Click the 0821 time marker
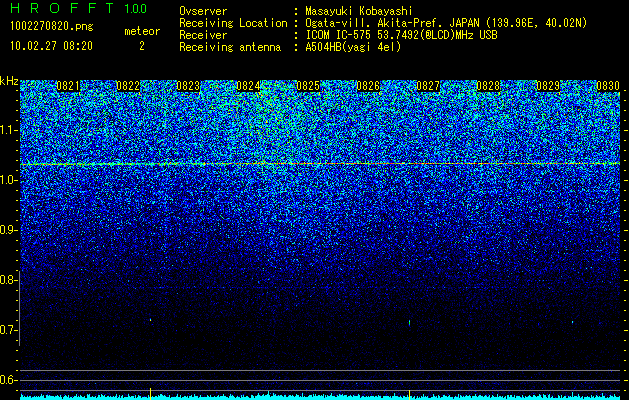 68,86
